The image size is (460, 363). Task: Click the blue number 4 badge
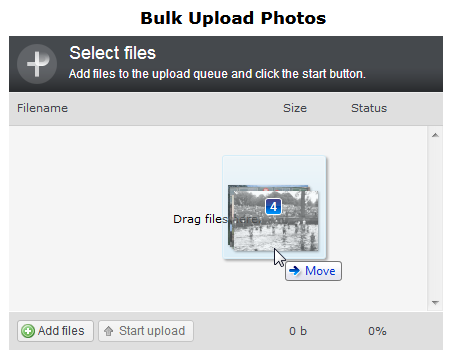click(x=274, y=207)
